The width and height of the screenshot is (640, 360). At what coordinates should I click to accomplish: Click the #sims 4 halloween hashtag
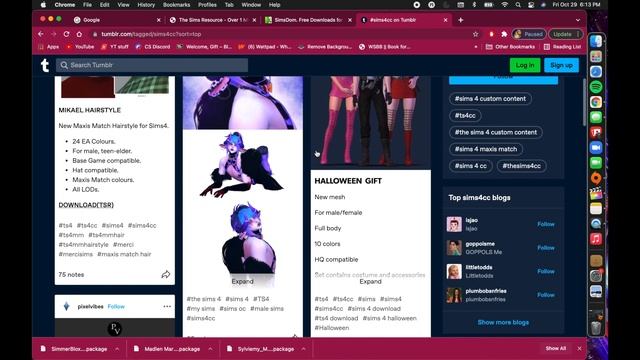click(x=389, y=318)
